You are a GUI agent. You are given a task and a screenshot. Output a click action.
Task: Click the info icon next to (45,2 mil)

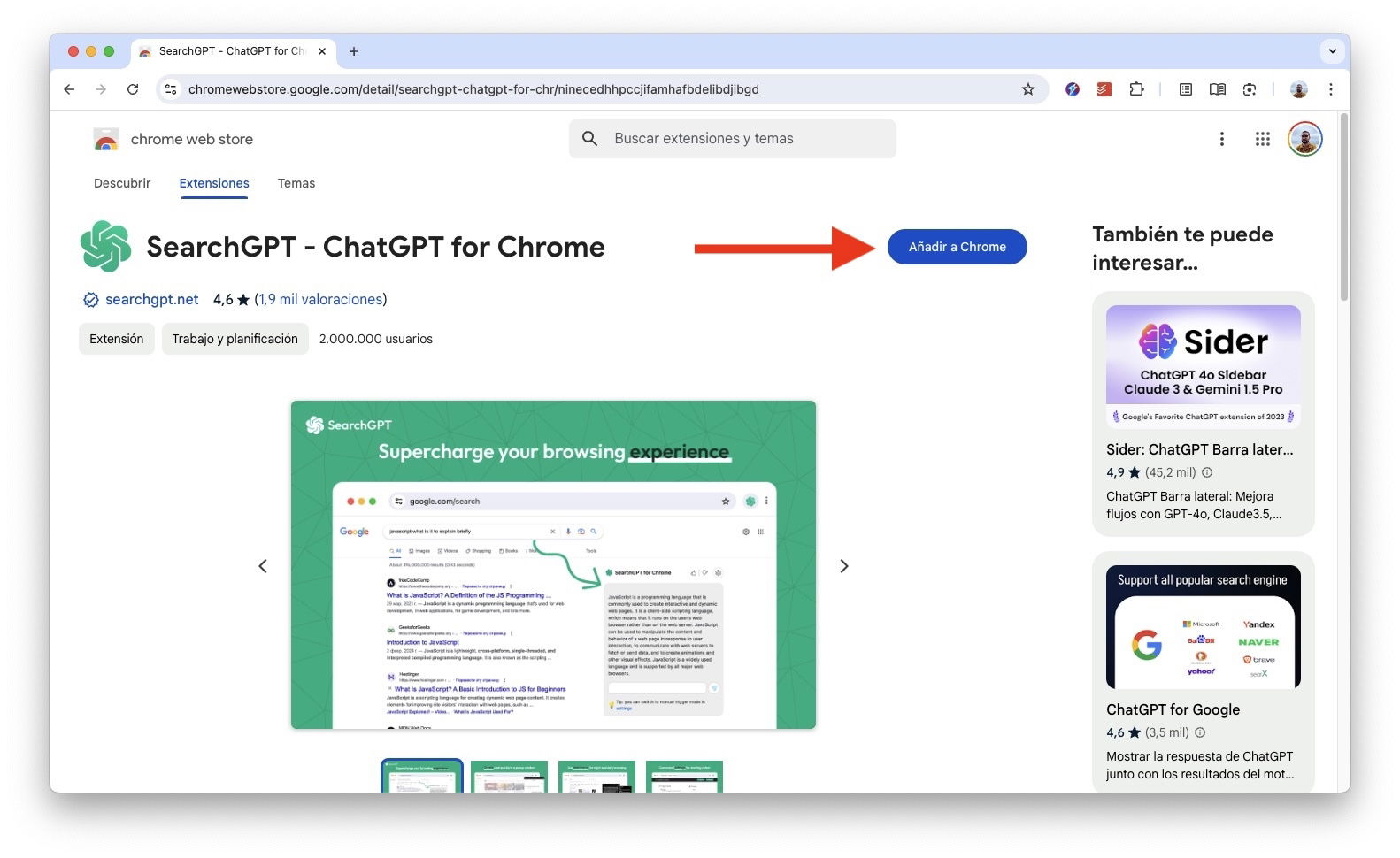pyautogui.click(x=1207, y=472)
